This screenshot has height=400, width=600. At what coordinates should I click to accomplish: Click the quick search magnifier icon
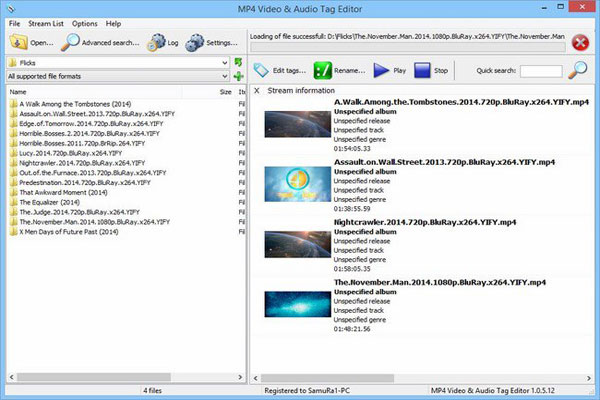[578, 70]
